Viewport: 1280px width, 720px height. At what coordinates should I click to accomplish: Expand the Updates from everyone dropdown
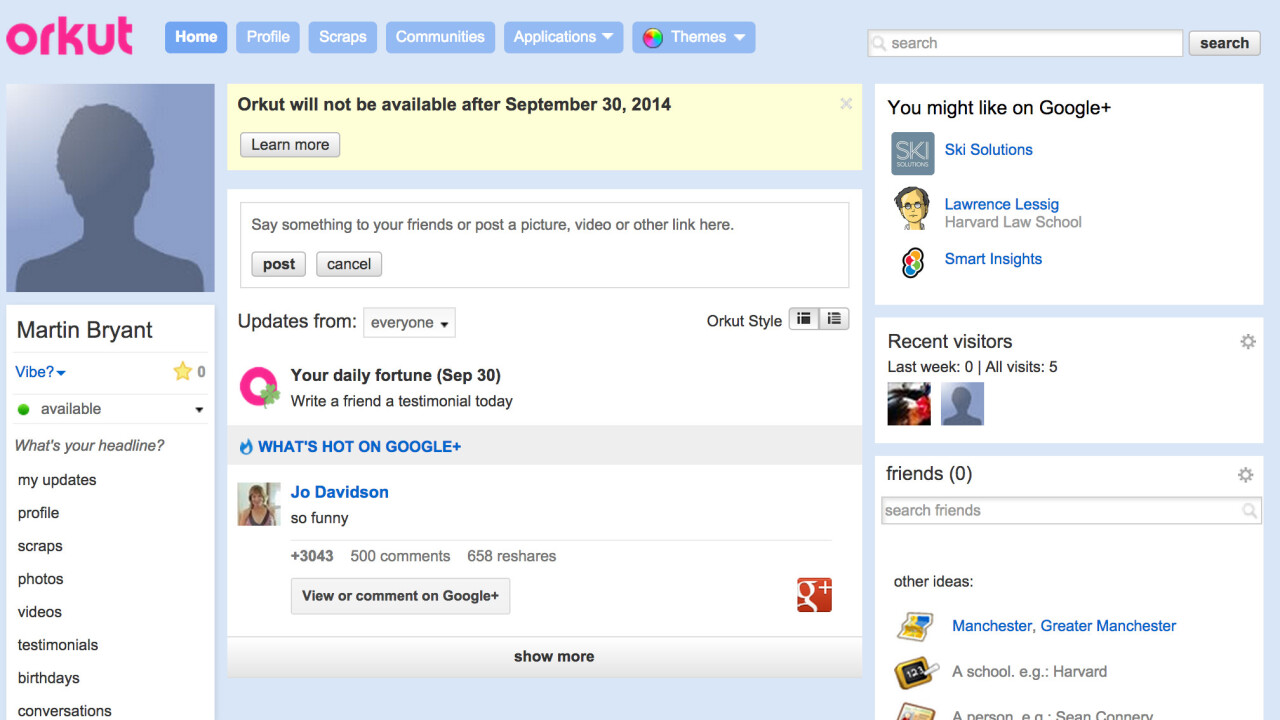tap(409, 323)
